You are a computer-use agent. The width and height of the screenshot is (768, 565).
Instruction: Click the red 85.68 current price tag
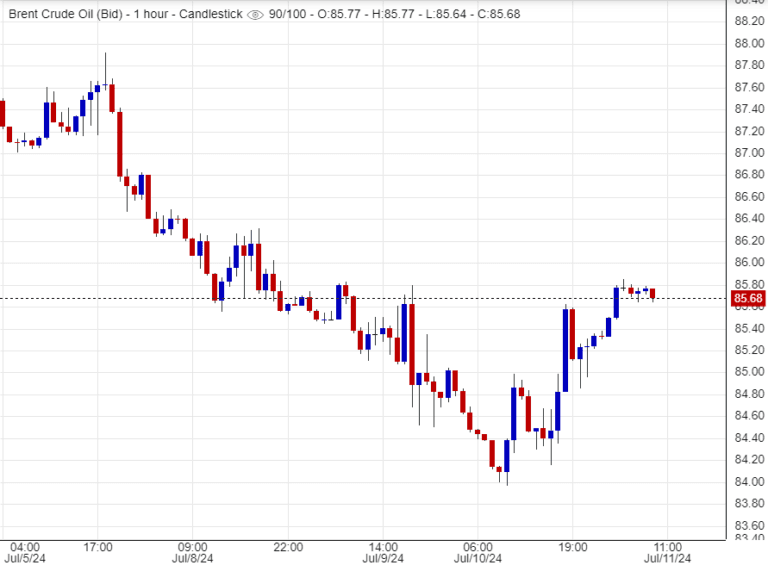pos(748,298)
